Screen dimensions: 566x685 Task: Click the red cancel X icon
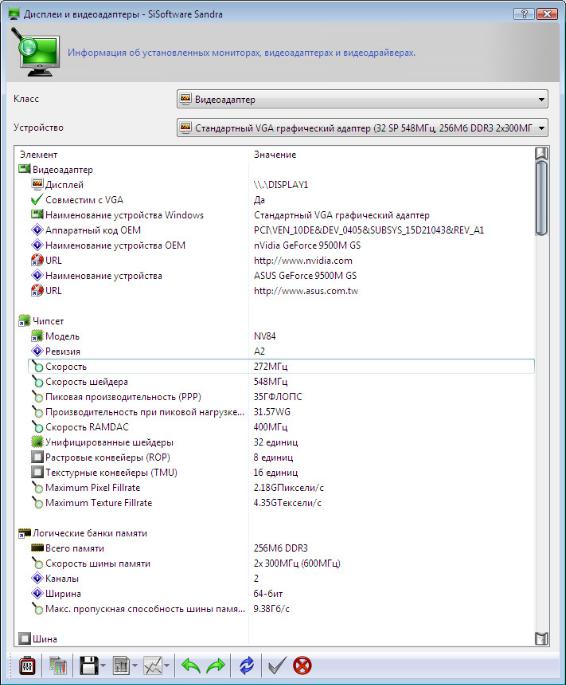(302, 666)
